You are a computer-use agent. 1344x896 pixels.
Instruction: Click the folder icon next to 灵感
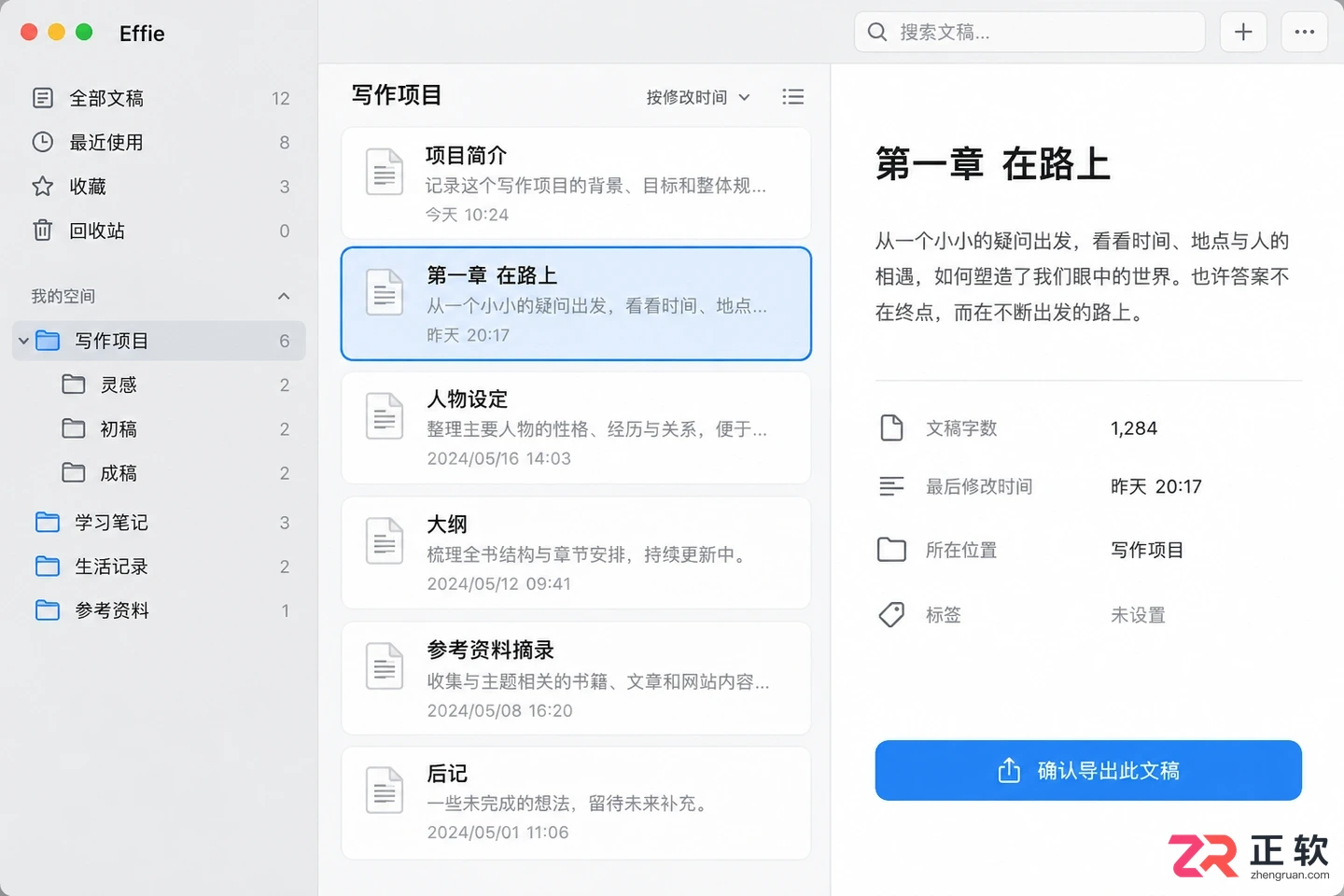tap(74, 385)
